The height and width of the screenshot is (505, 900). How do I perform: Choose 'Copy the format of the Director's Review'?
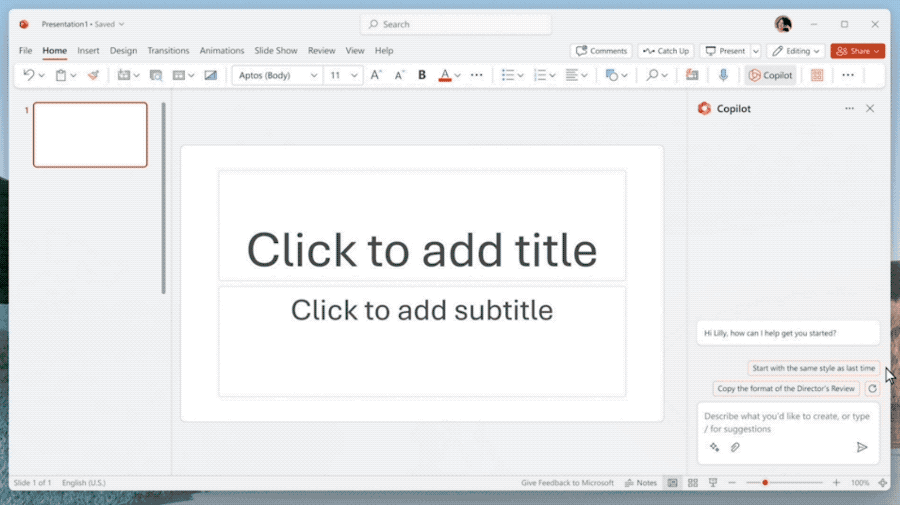point(786,388)
